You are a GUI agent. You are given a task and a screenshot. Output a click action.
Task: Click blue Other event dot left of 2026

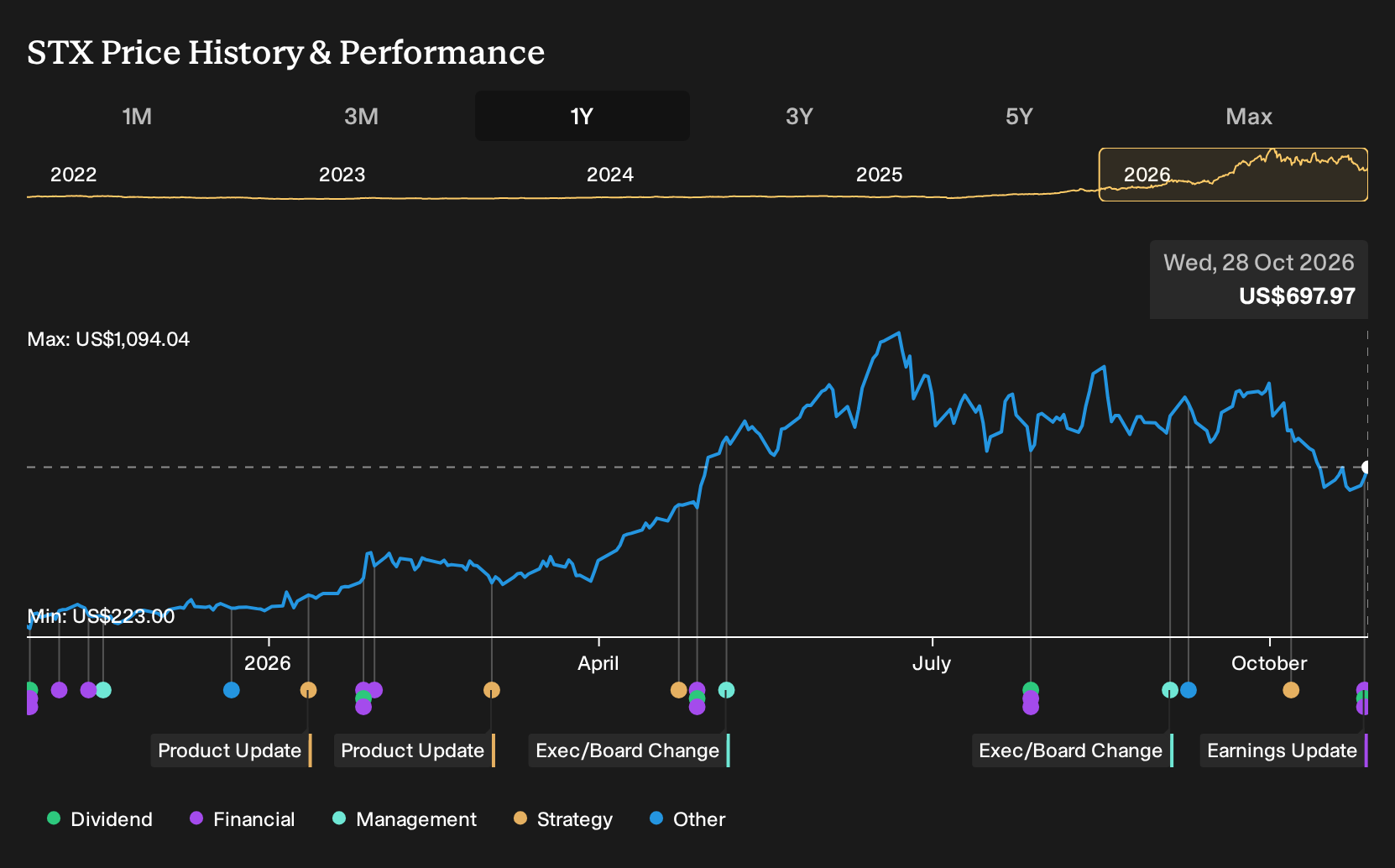pos(232,690)
